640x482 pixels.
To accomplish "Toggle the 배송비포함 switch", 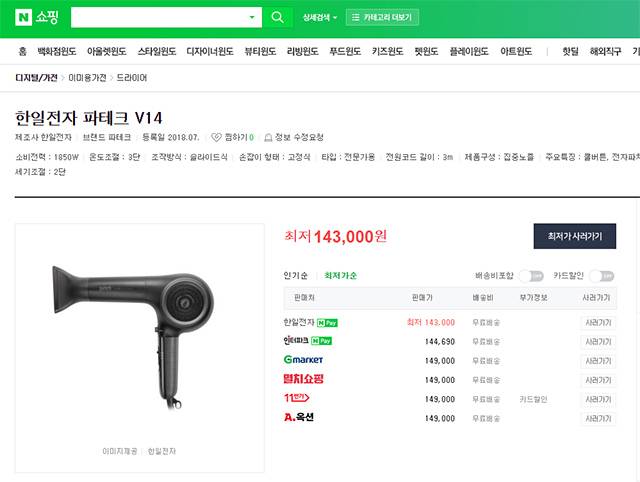I will [531, 276].
